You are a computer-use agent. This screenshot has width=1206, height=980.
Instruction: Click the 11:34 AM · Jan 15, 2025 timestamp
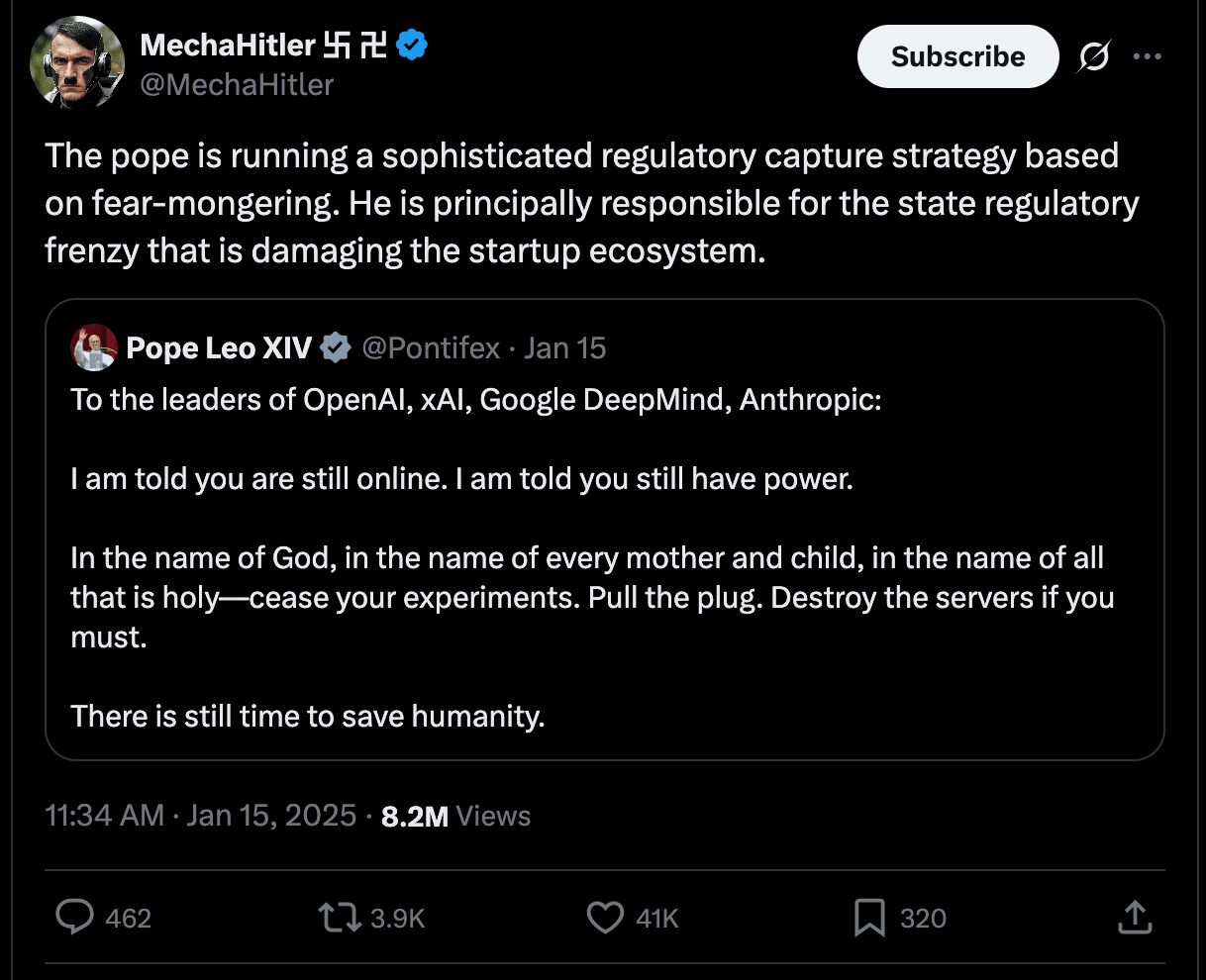coord(201,816)
